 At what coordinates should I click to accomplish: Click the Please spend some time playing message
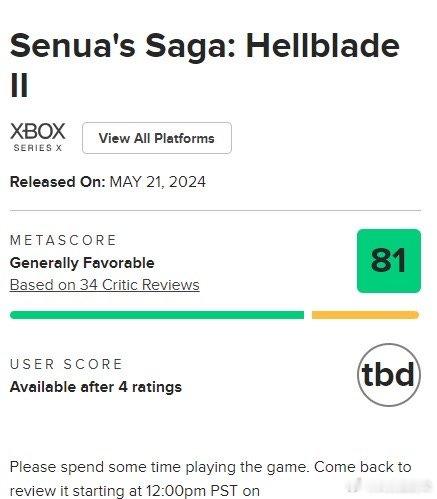(210, 467)
